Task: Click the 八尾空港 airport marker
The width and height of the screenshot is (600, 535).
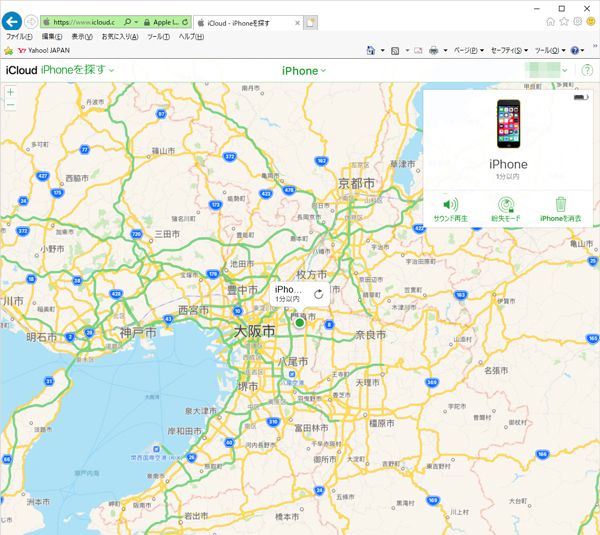Action: point(292,374)
